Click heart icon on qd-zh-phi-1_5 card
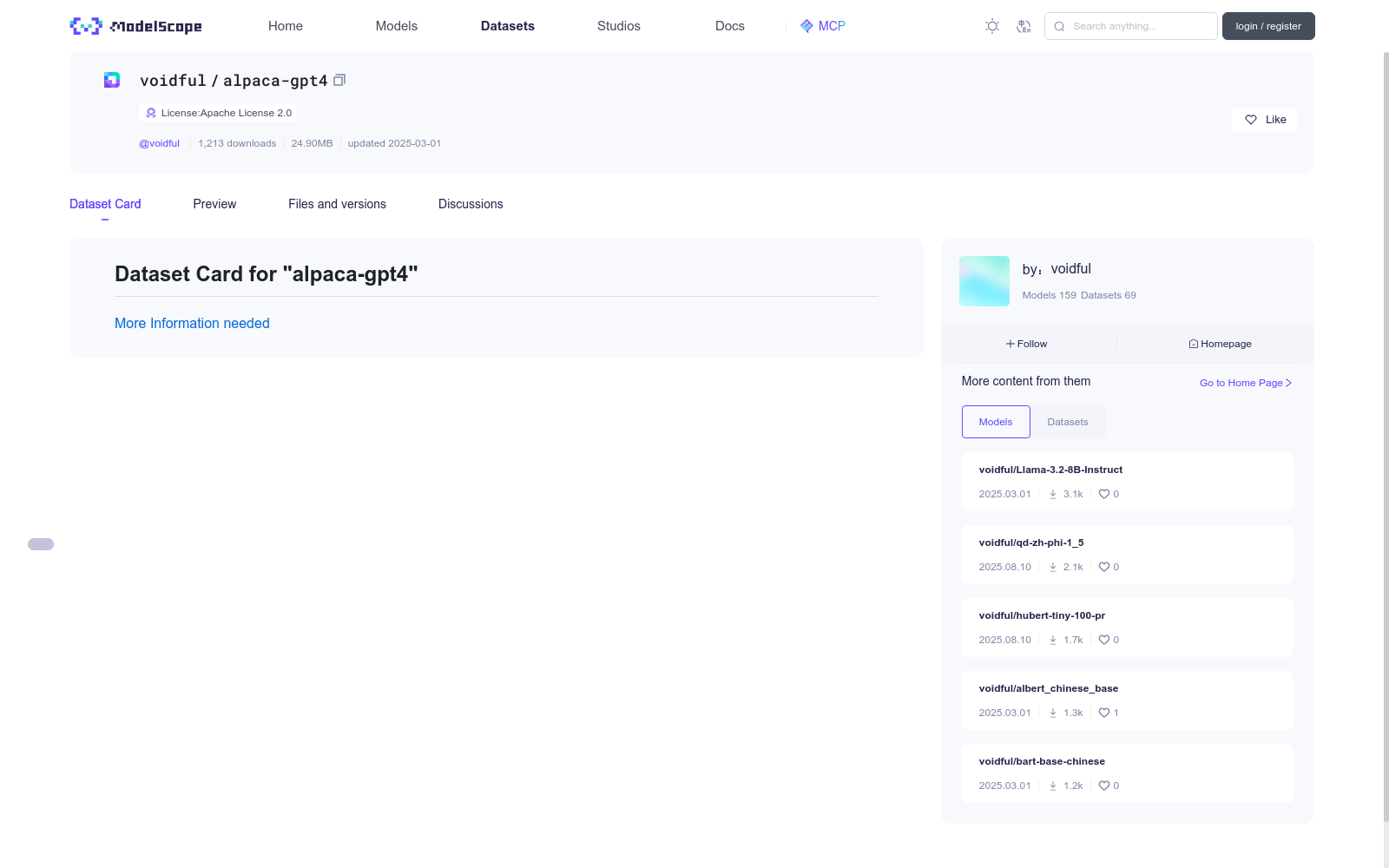This screenshot has width=1389, height=868. tap(1104, 567)
